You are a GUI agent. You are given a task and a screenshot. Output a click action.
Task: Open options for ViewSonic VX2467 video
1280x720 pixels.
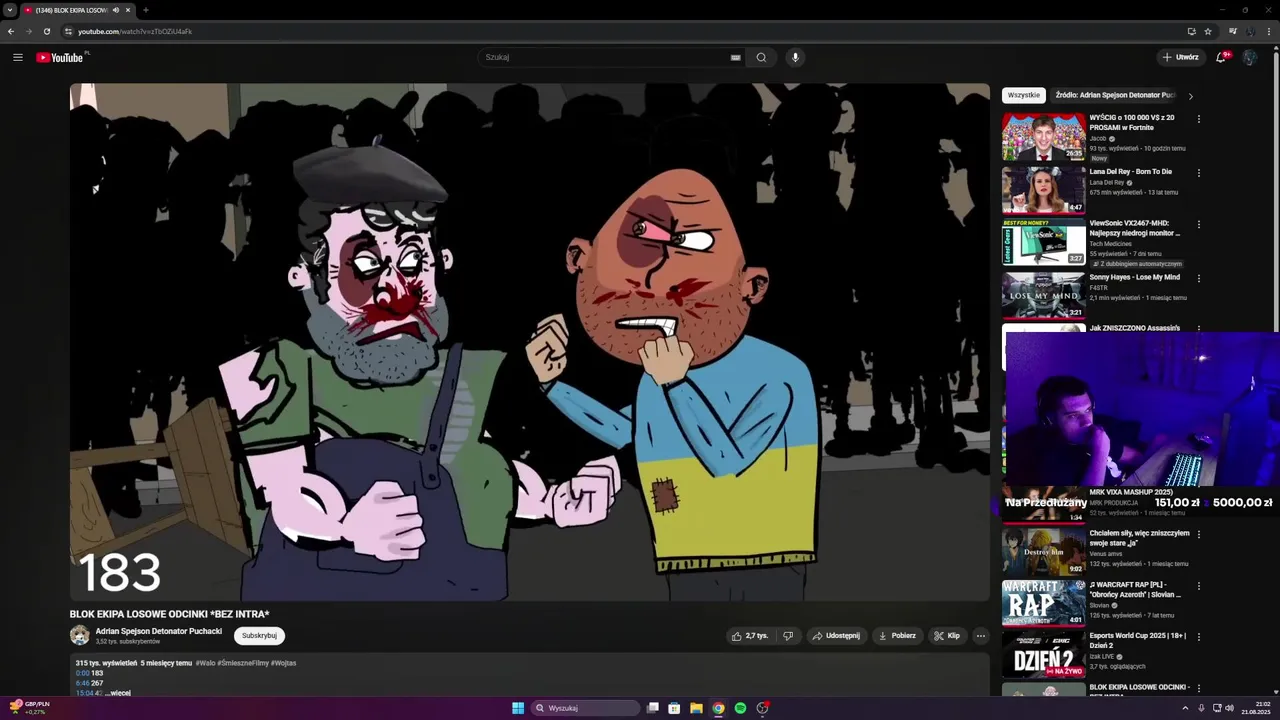[x=1198, y=225]
